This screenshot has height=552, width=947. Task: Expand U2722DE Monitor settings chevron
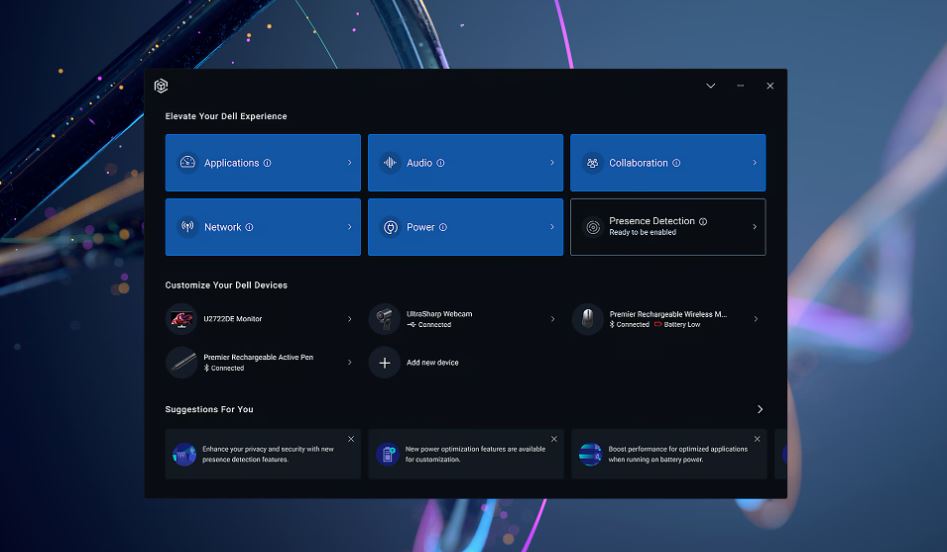(349, 319)
